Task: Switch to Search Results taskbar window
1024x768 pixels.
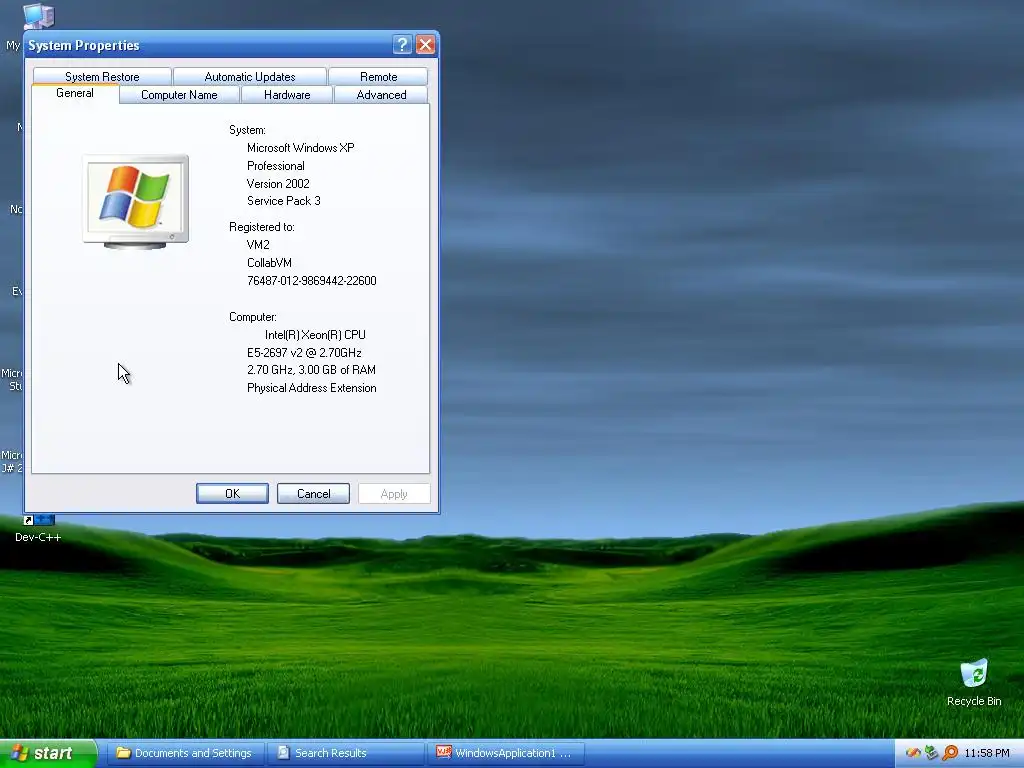Action: pos(346,753)
